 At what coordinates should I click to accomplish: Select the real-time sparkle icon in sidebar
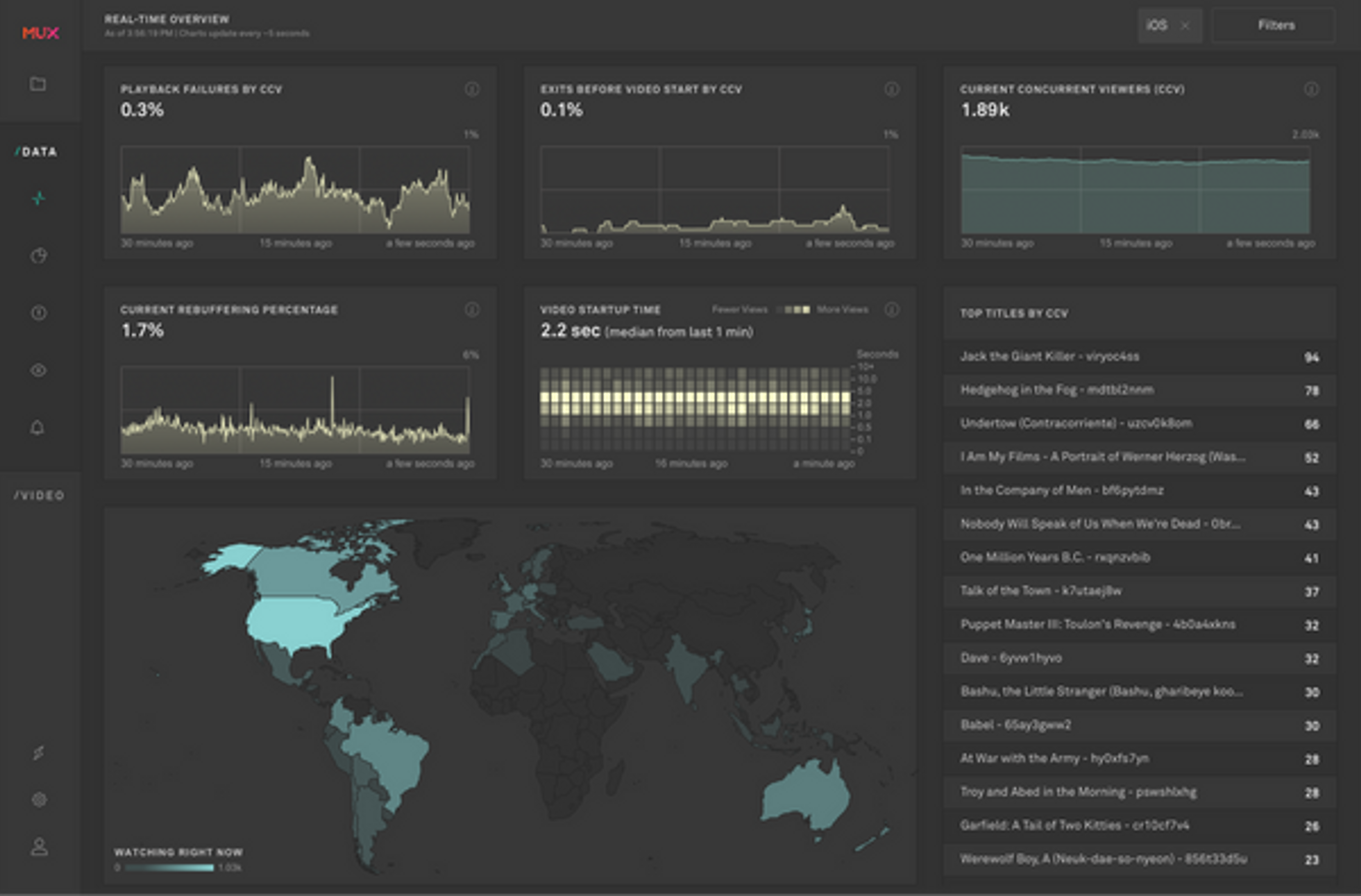coord(38,198)
